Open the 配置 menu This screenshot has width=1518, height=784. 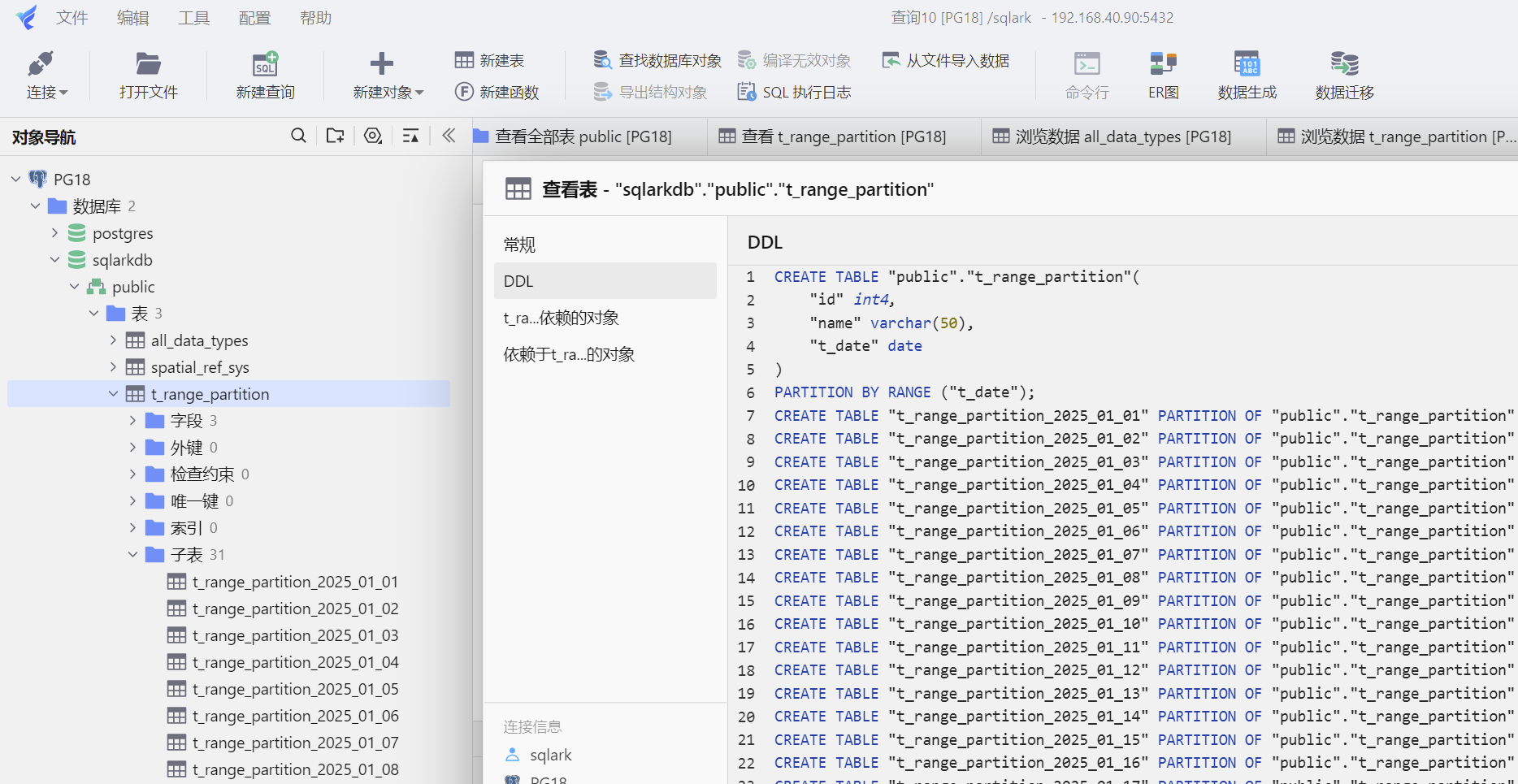[x=254, y=17]
